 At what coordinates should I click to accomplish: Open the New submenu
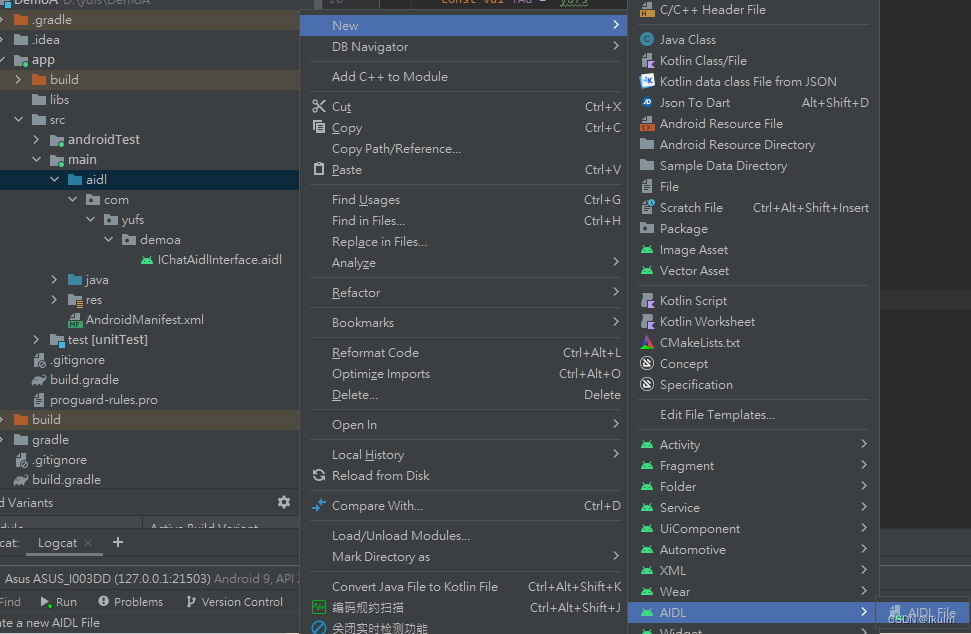pos(463,25)
